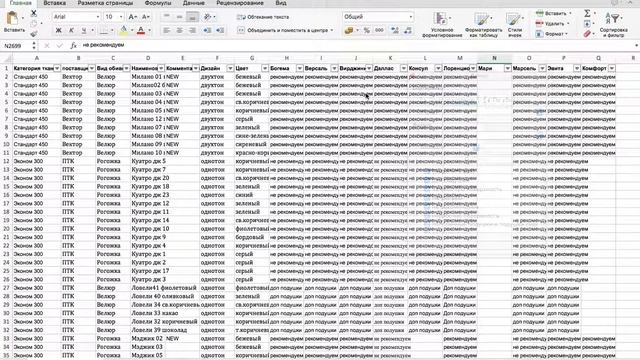
Task: Align cell text to the bottom
Action: (x=192, y=17)
